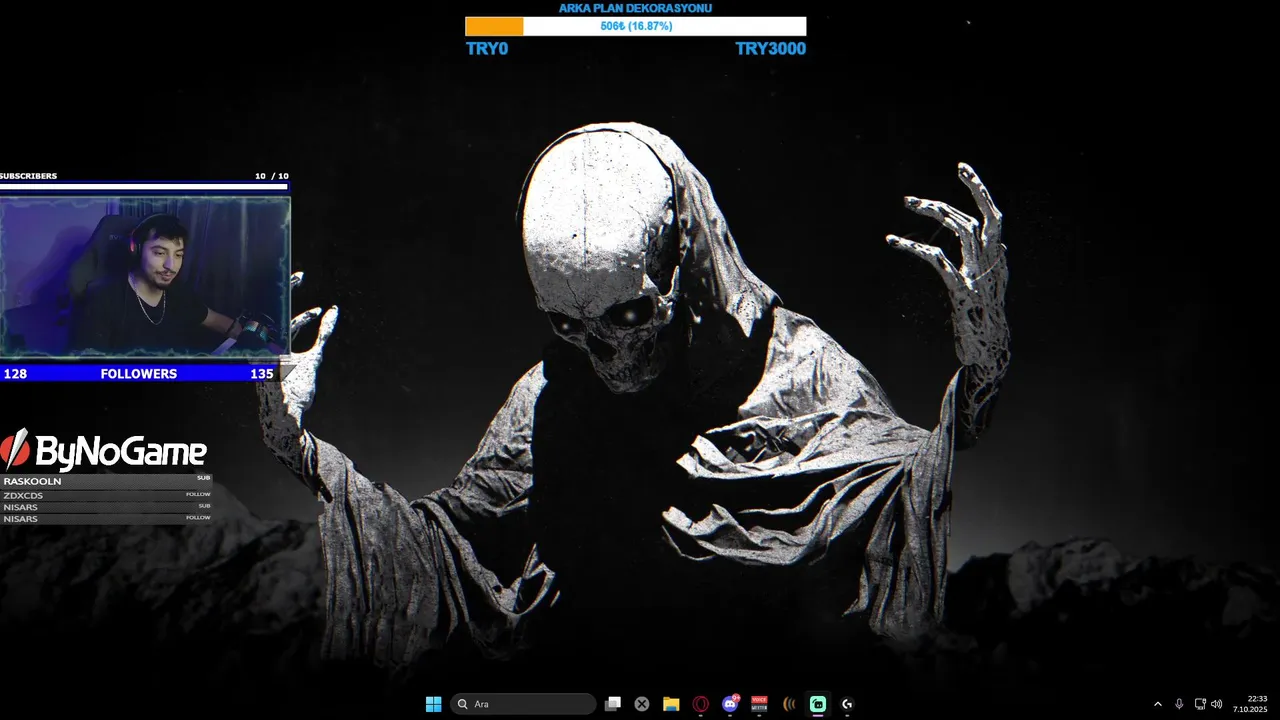Click the Ara search box in the taskbar

coord(523,704)
